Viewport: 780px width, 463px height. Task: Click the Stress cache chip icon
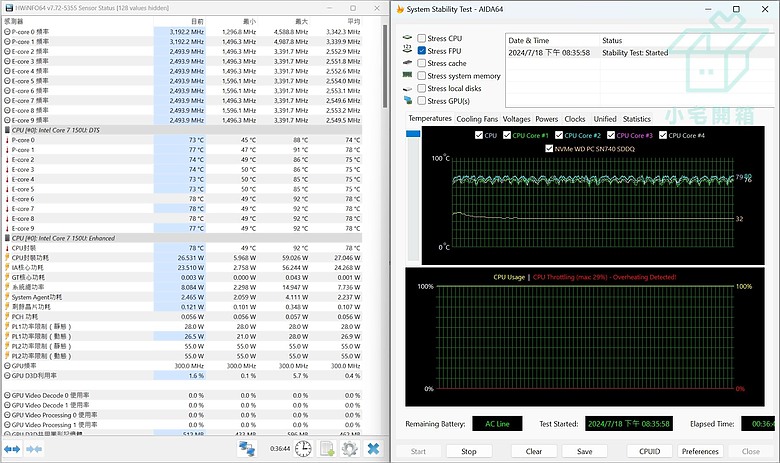(x=407, y=63)
